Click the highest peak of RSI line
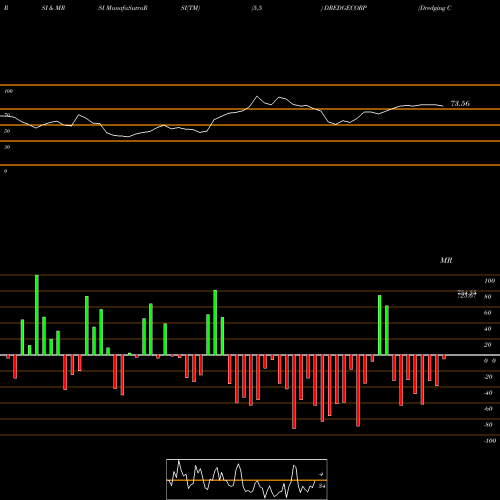 257,96
